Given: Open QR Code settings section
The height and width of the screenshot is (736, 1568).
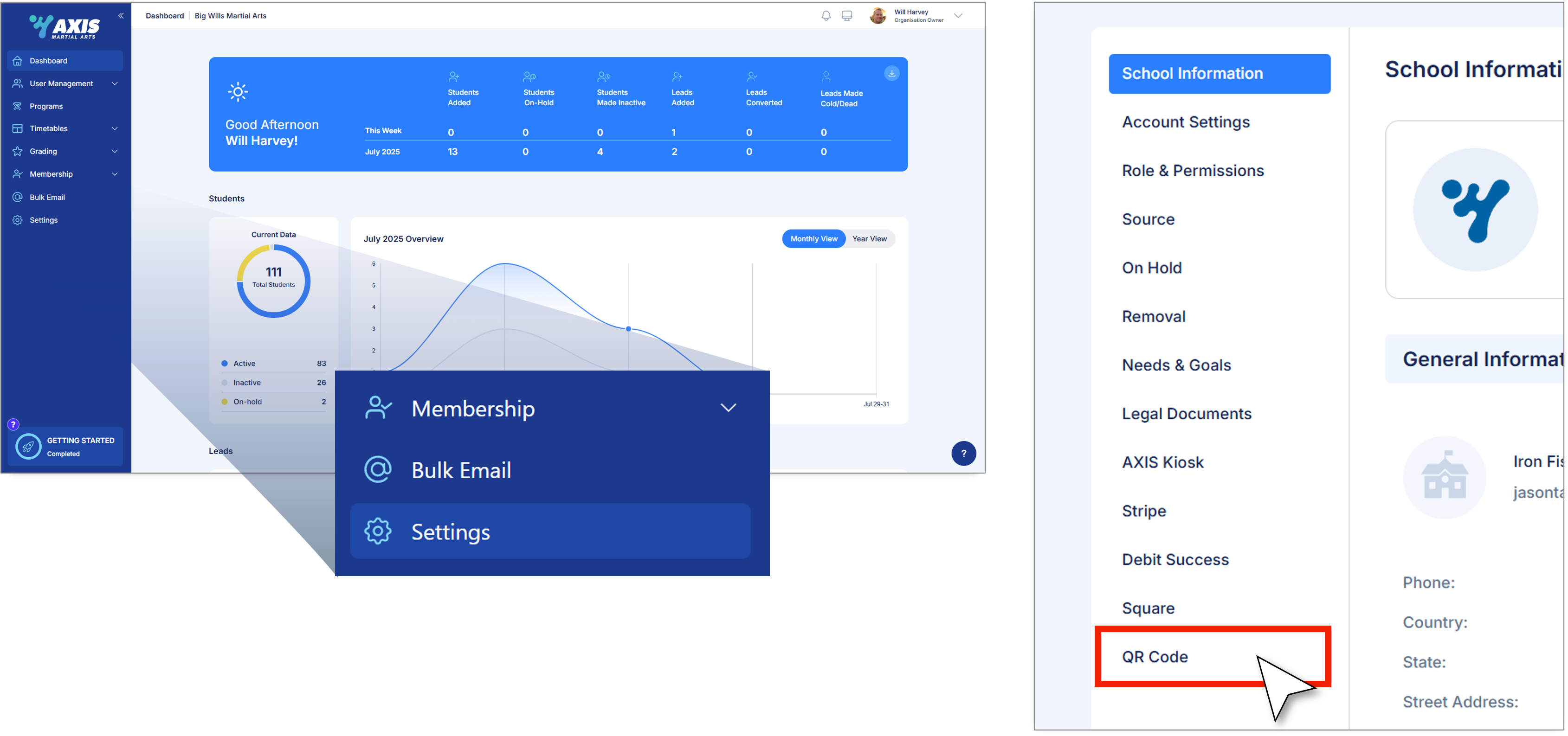Looking at the screenshot, I should [1155, 657].
